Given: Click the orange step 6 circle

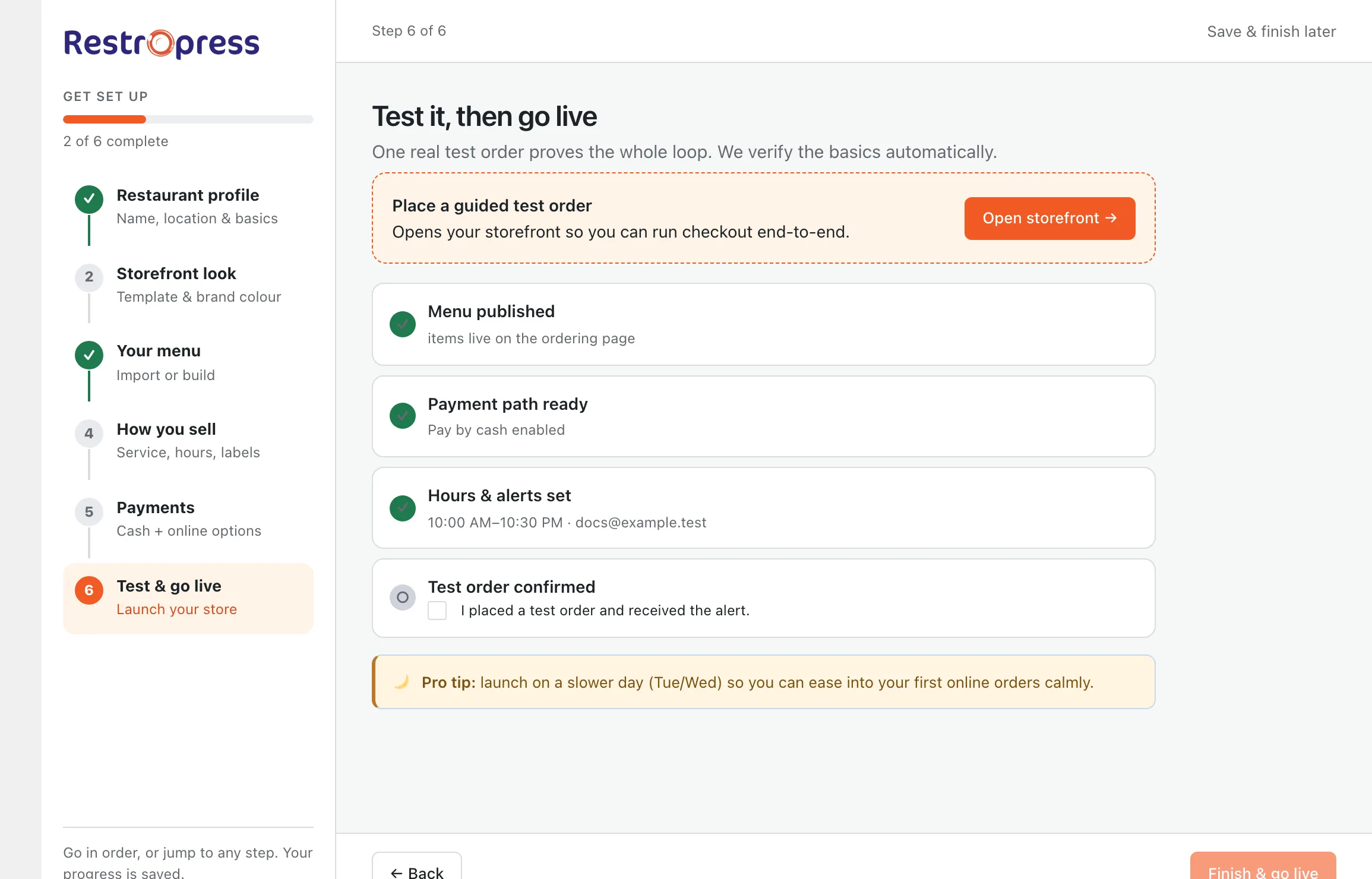Looking at the screenshot, I should tap(89, 590).
